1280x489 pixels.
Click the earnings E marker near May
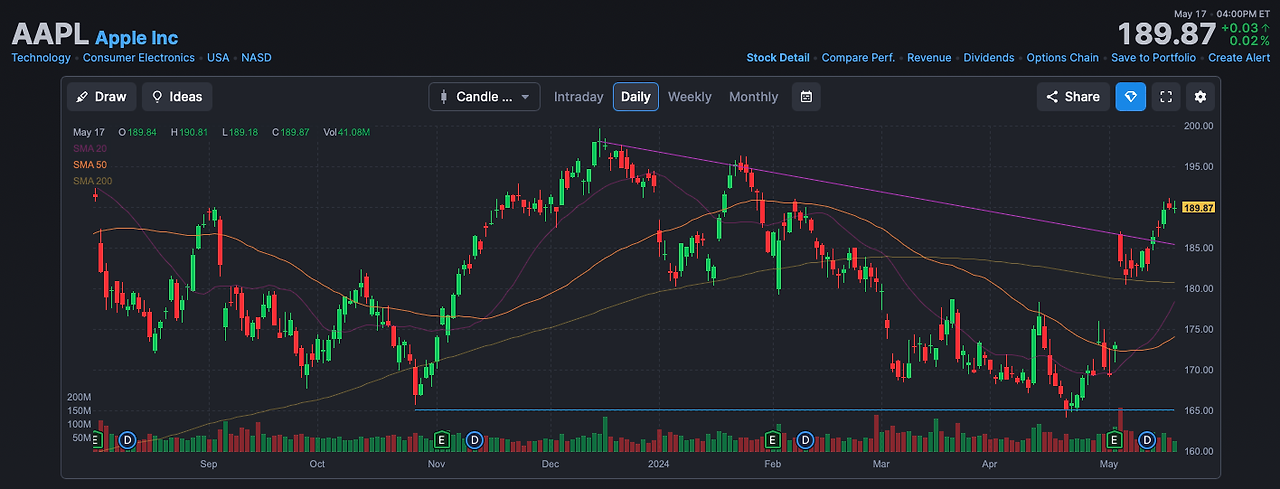point(1114,440)
